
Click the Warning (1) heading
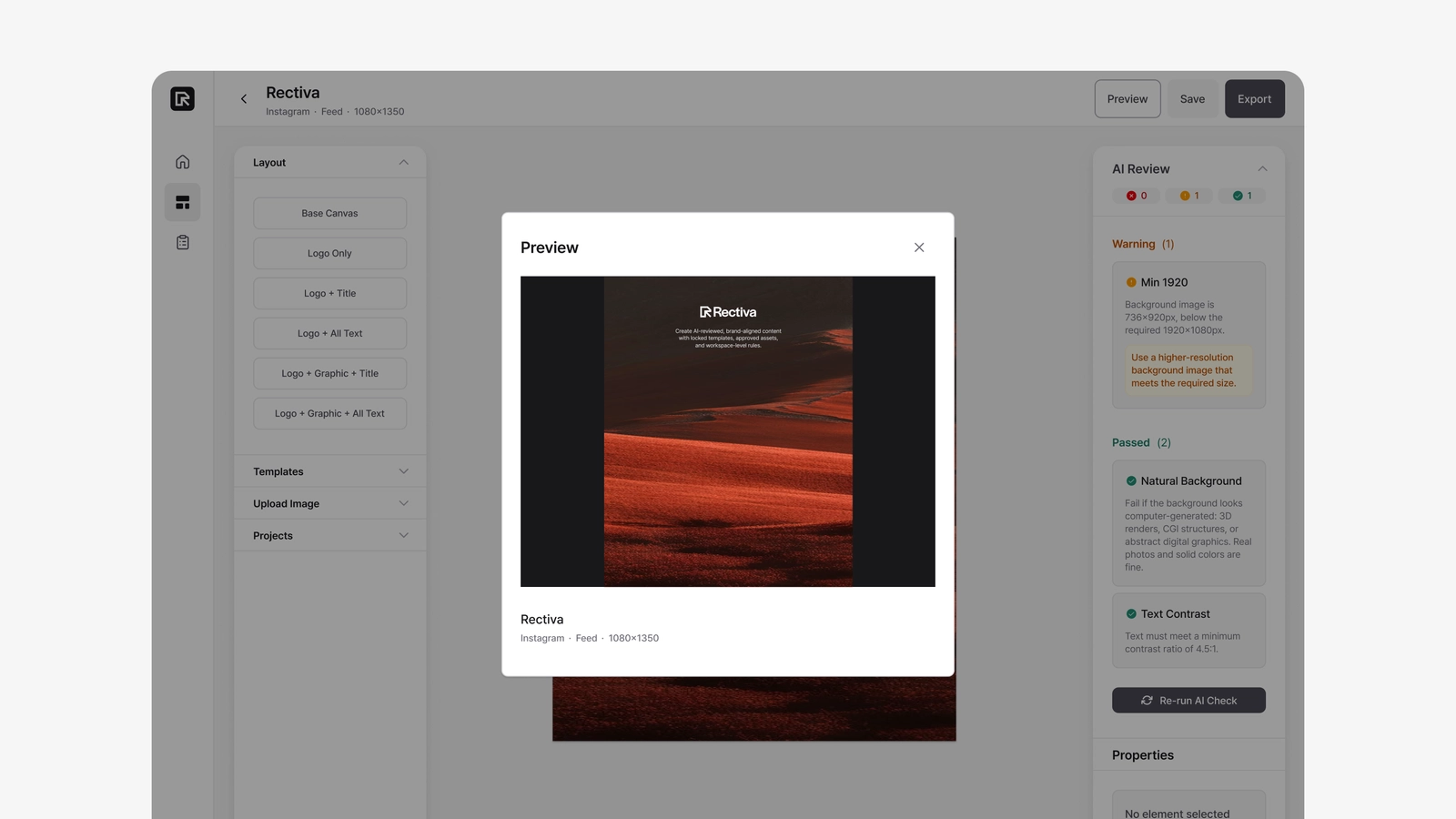pos(1143,244)
